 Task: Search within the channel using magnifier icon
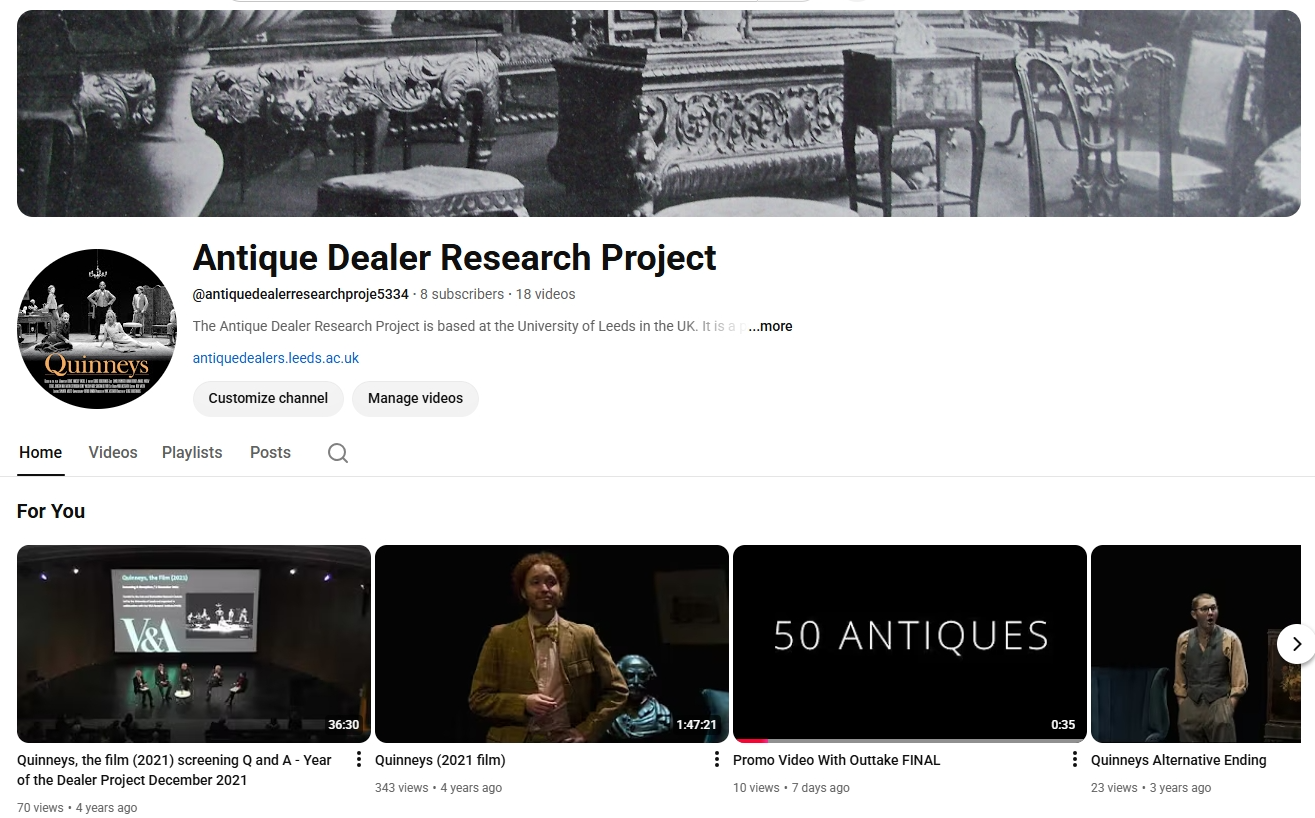[x=338, y=453]
